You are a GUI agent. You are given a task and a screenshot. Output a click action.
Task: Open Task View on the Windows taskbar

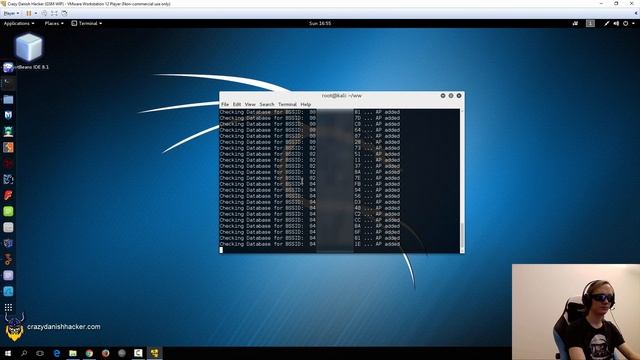click(40, 353)
